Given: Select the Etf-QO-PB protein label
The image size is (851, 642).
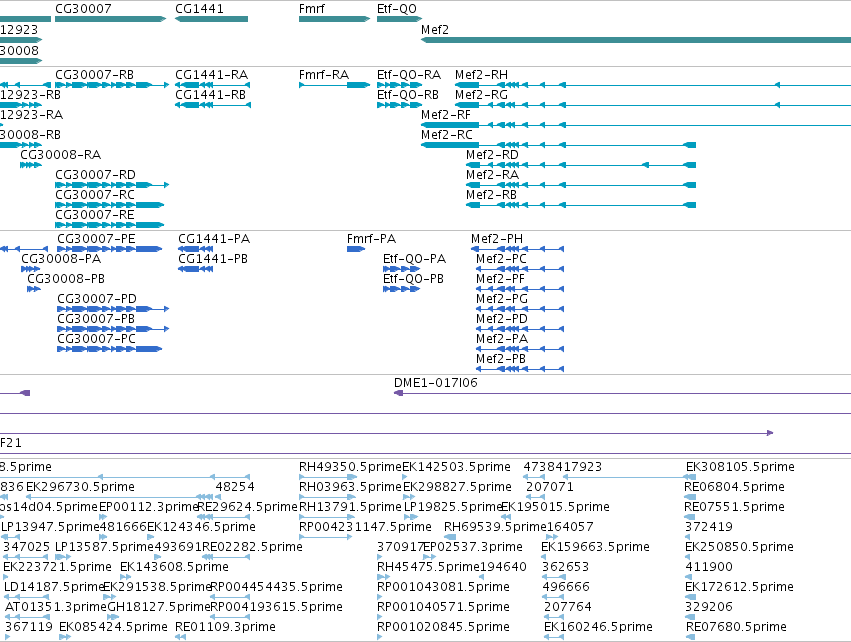Looking at the screenshot, I should pos(413,279).
